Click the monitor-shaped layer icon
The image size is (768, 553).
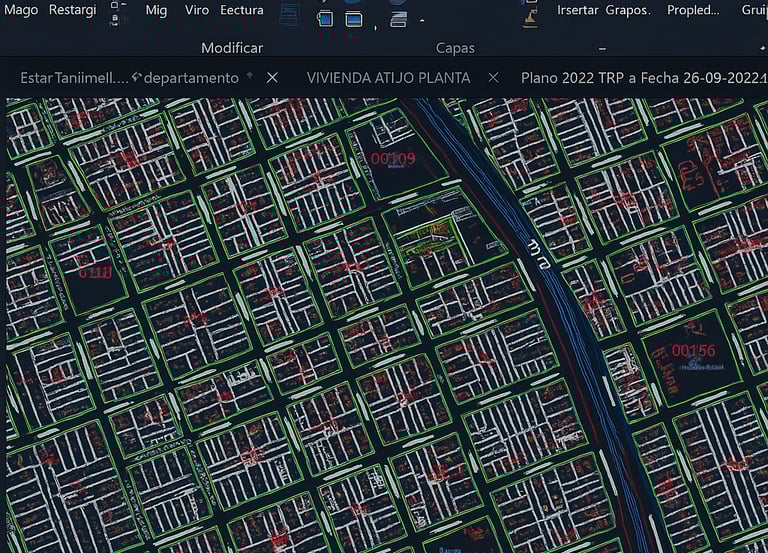tap(354, 20)
